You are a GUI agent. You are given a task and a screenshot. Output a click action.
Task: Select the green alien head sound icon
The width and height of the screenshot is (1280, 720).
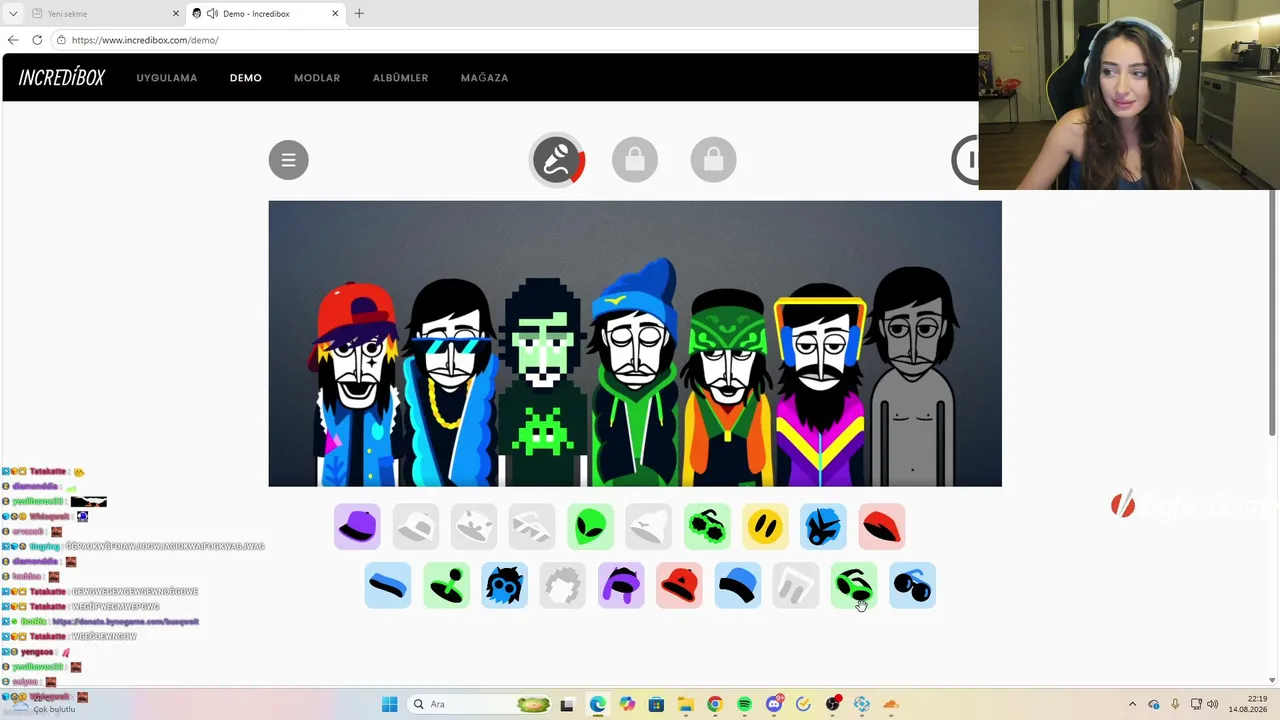click(x=590, y=526)
